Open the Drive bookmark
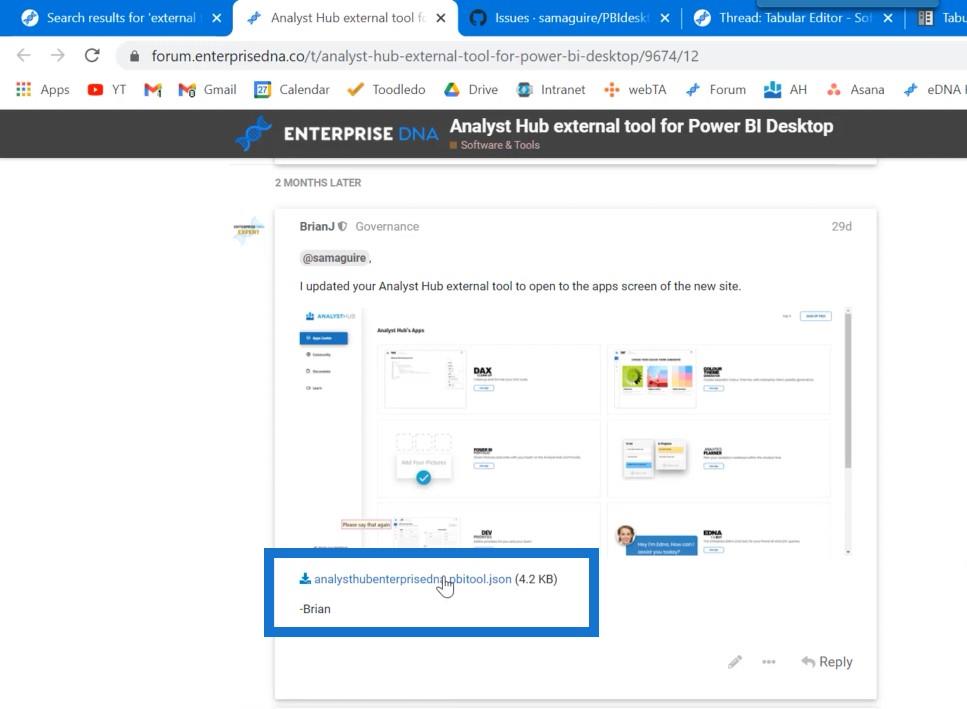967x709 pixels. tap(471, 89)
